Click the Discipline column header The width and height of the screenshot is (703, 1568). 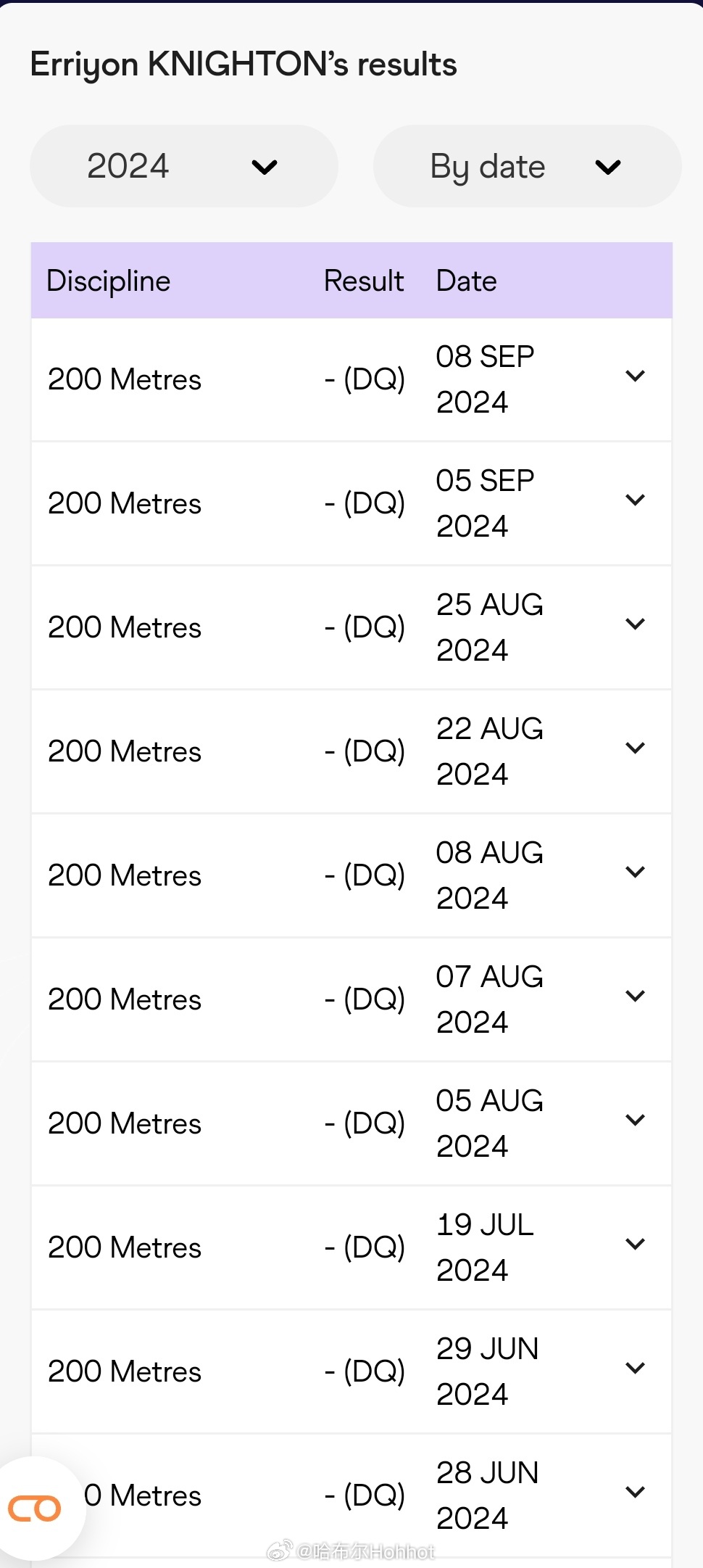(109, 281)
